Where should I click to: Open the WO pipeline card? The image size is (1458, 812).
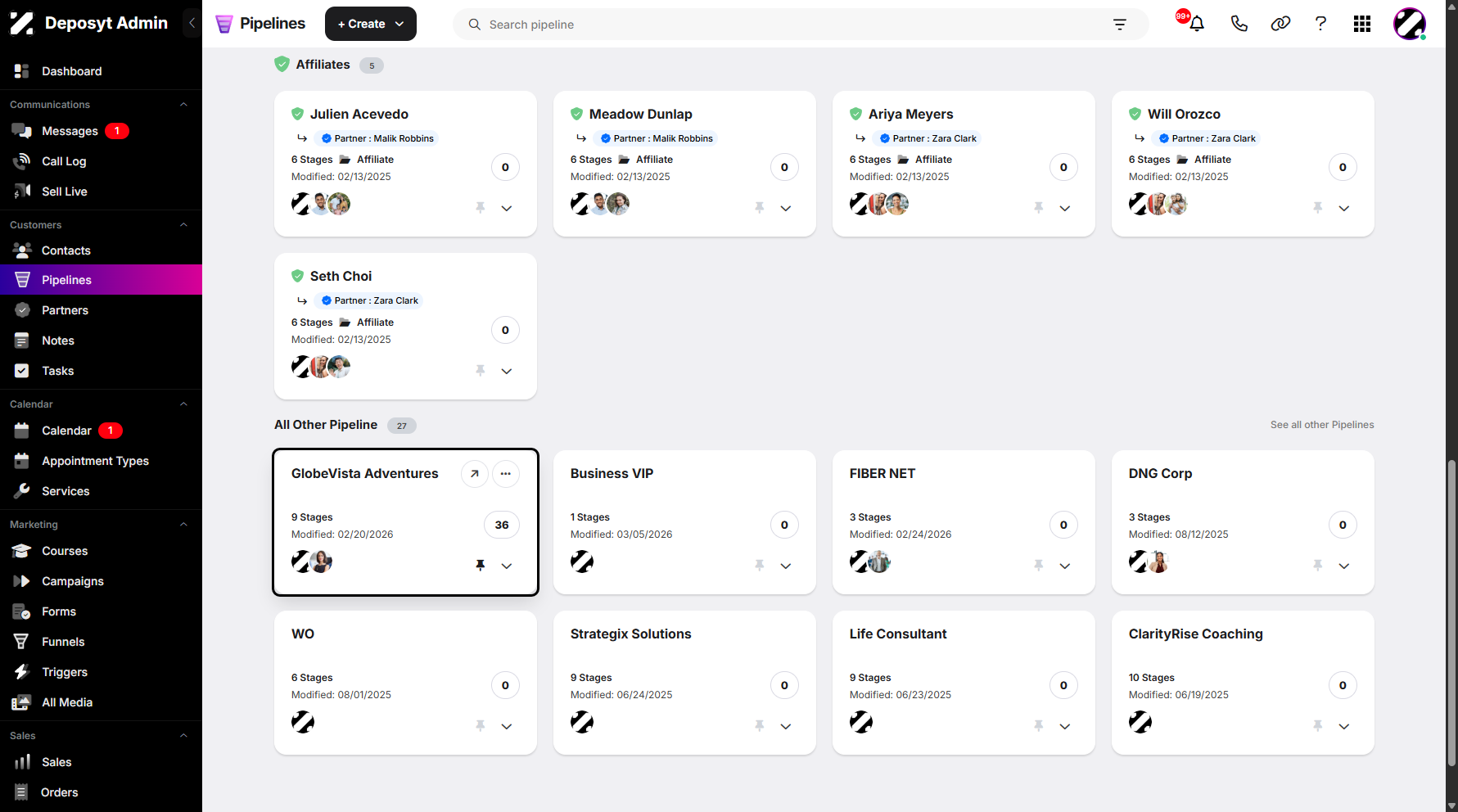(405, 683)
